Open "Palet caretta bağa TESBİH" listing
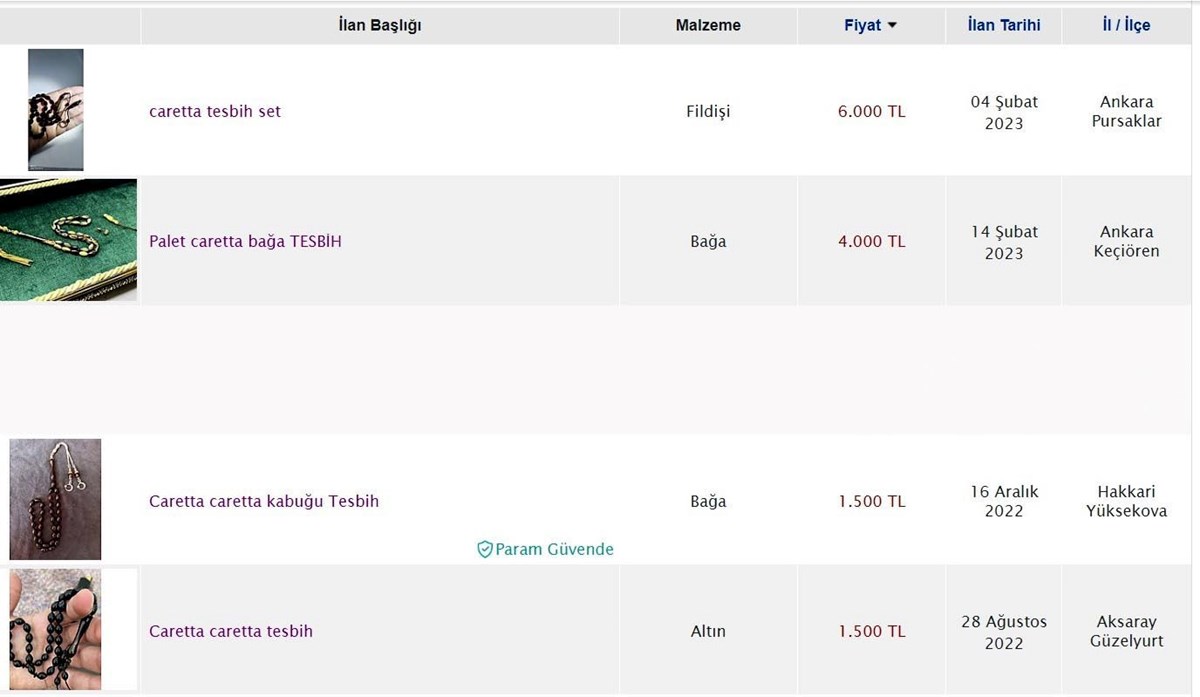Screen dimensions: 1200x697 245,241
